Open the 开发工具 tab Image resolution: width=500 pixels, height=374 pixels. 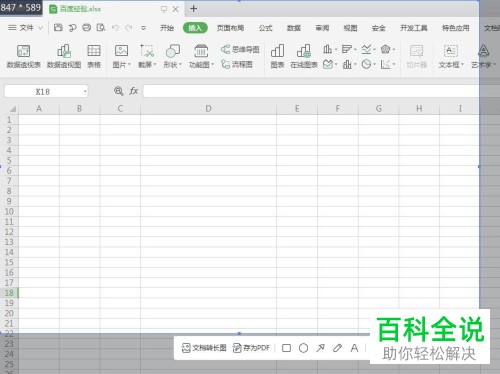(414, 28)
